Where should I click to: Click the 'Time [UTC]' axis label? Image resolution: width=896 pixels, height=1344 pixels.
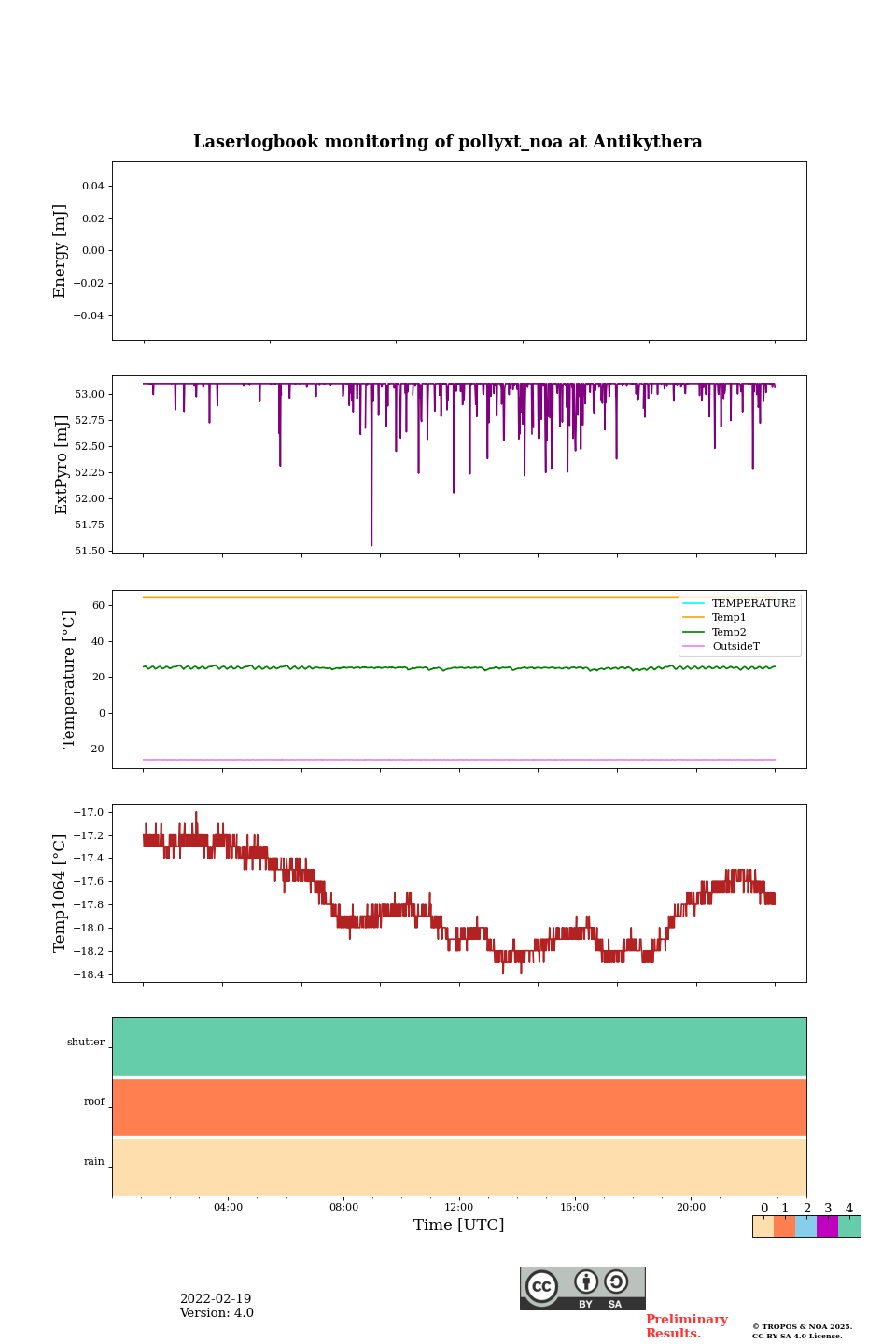459,1225
